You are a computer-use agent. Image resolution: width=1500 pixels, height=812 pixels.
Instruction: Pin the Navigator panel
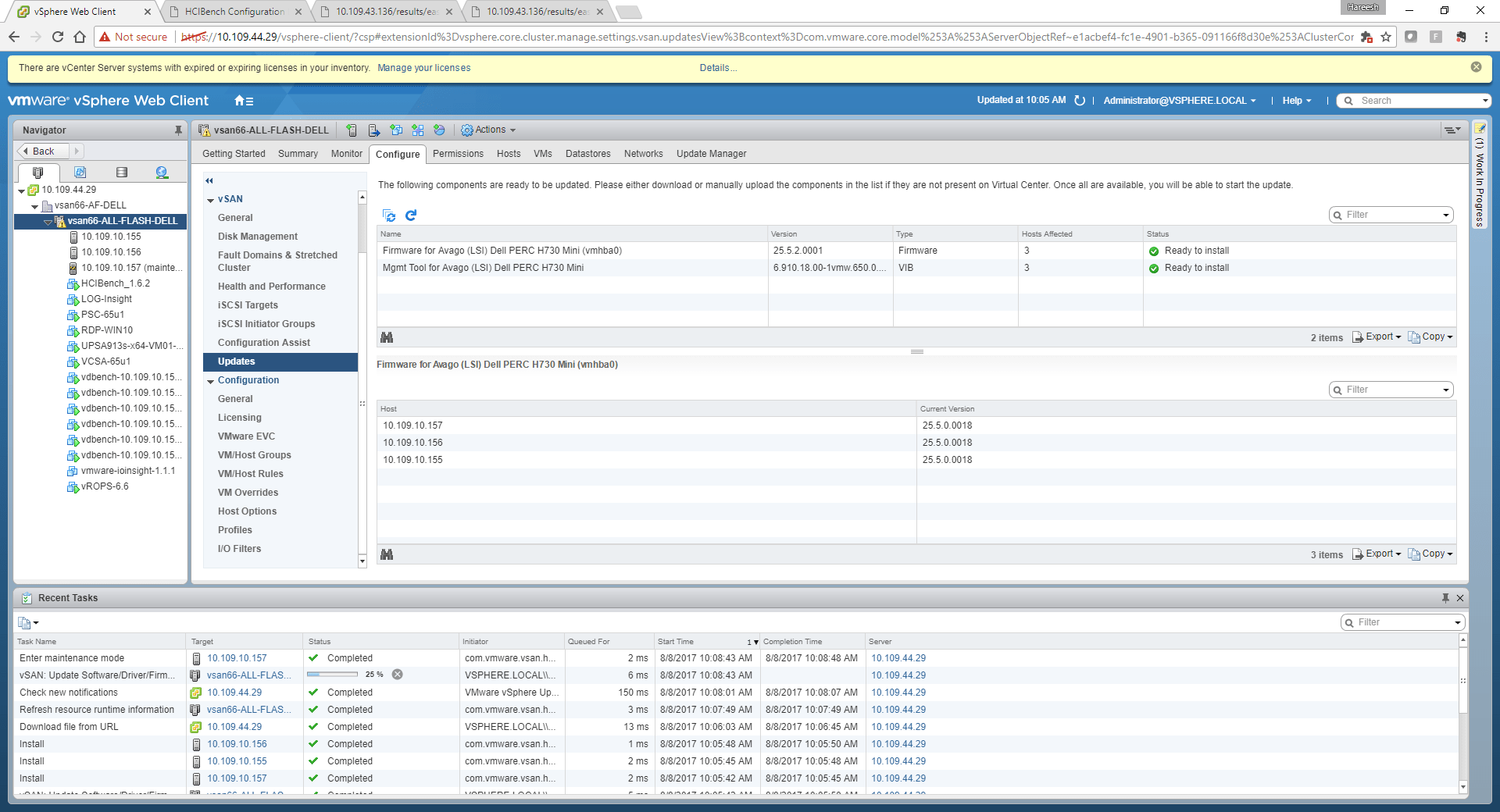pos(178,130)
